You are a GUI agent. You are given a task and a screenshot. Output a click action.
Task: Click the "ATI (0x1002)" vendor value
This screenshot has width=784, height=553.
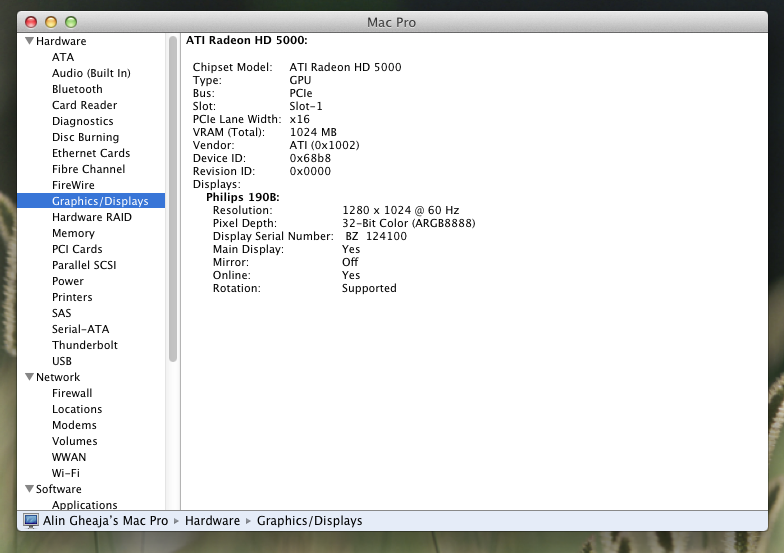point(324,145)
